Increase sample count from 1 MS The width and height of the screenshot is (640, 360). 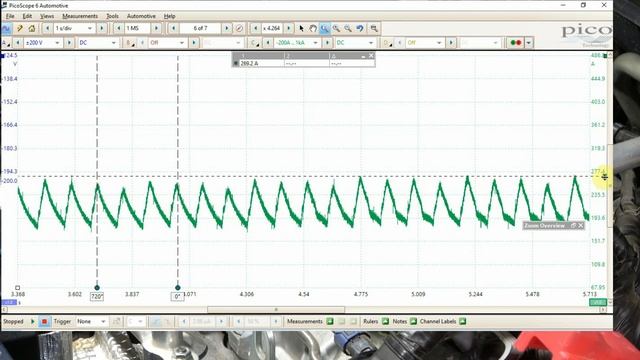pyautogui.click(x=156, y=29)
